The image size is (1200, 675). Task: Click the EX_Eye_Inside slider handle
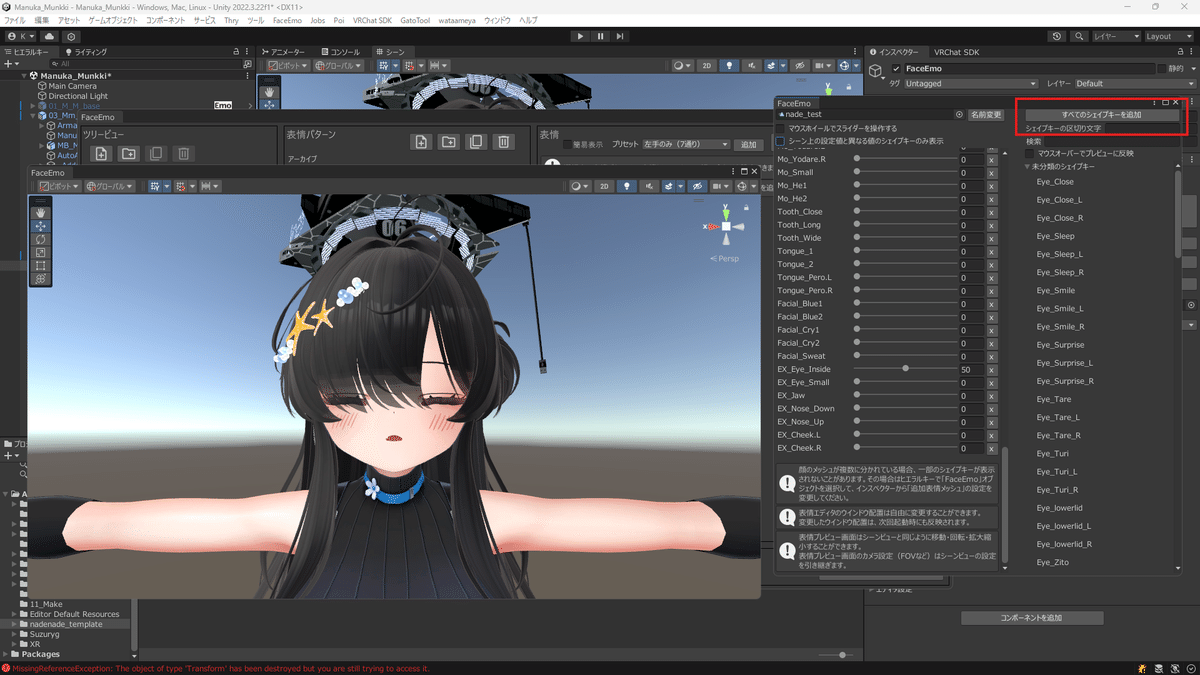(x=906, y=369)
